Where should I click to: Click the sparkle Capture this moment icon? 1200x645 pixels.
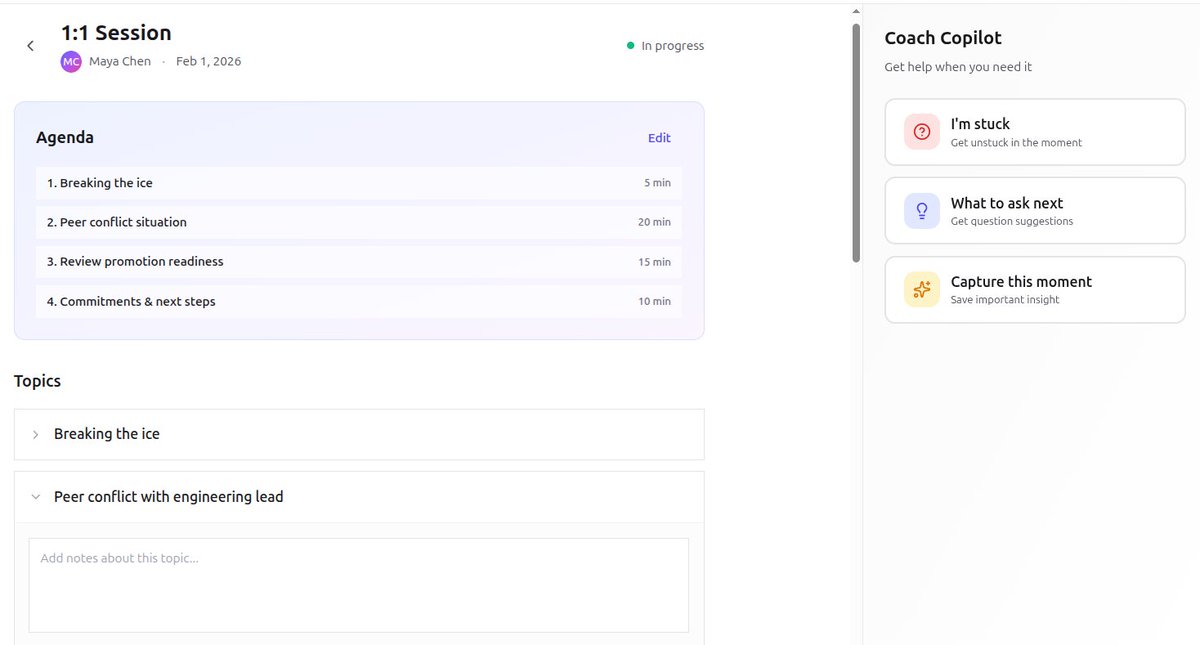pos(922,290)
